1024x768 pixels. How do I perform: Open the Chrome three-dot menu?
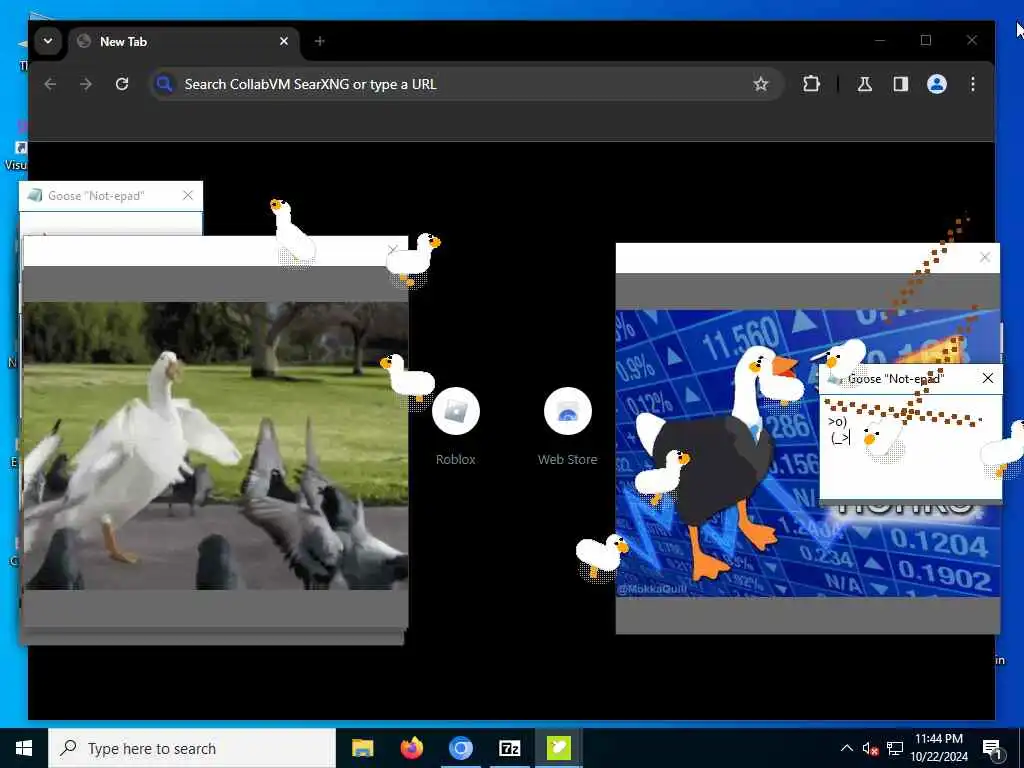[x=972, y=84]
